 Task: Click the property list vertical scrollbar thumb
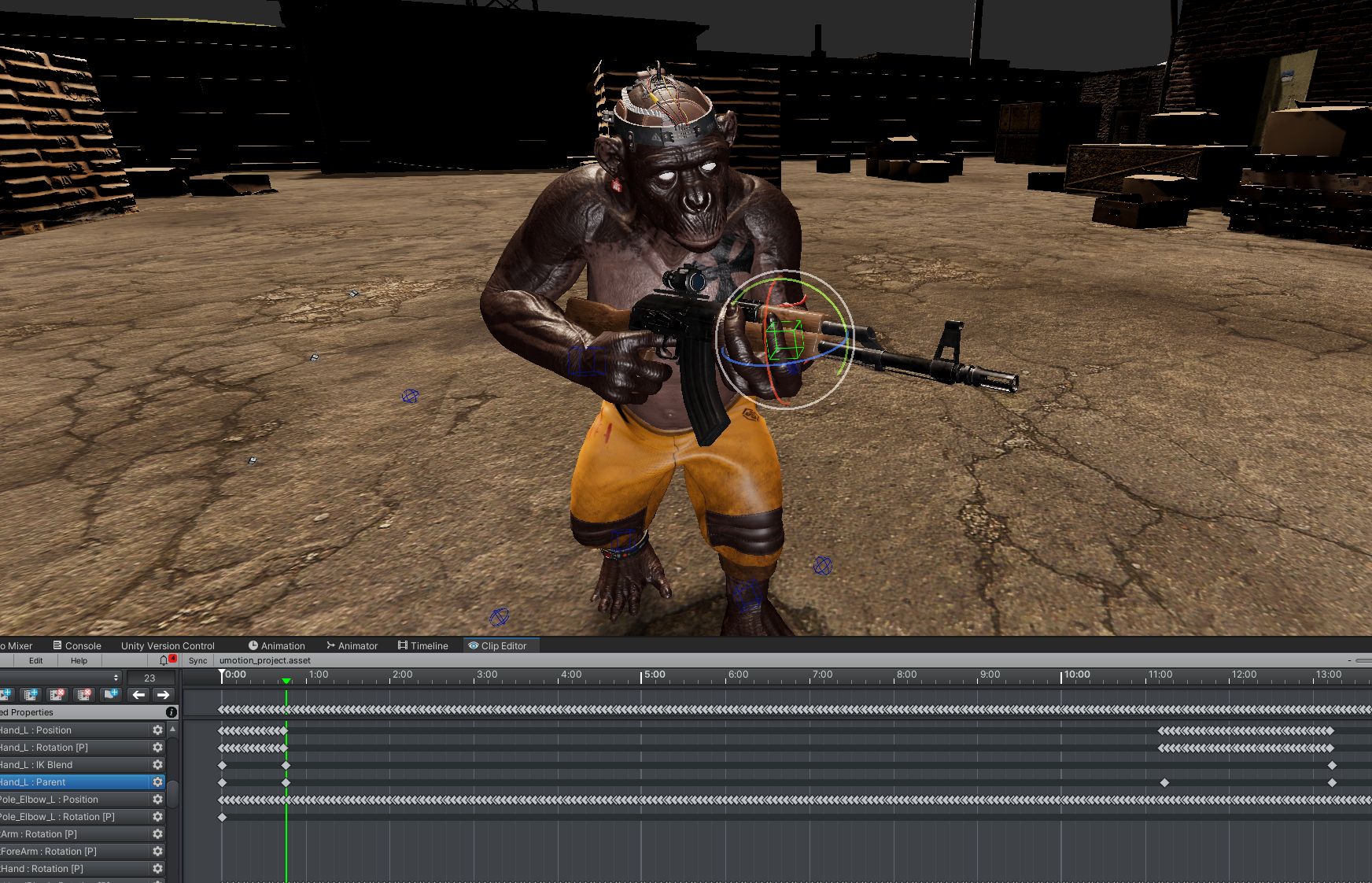tap(172, 793)
